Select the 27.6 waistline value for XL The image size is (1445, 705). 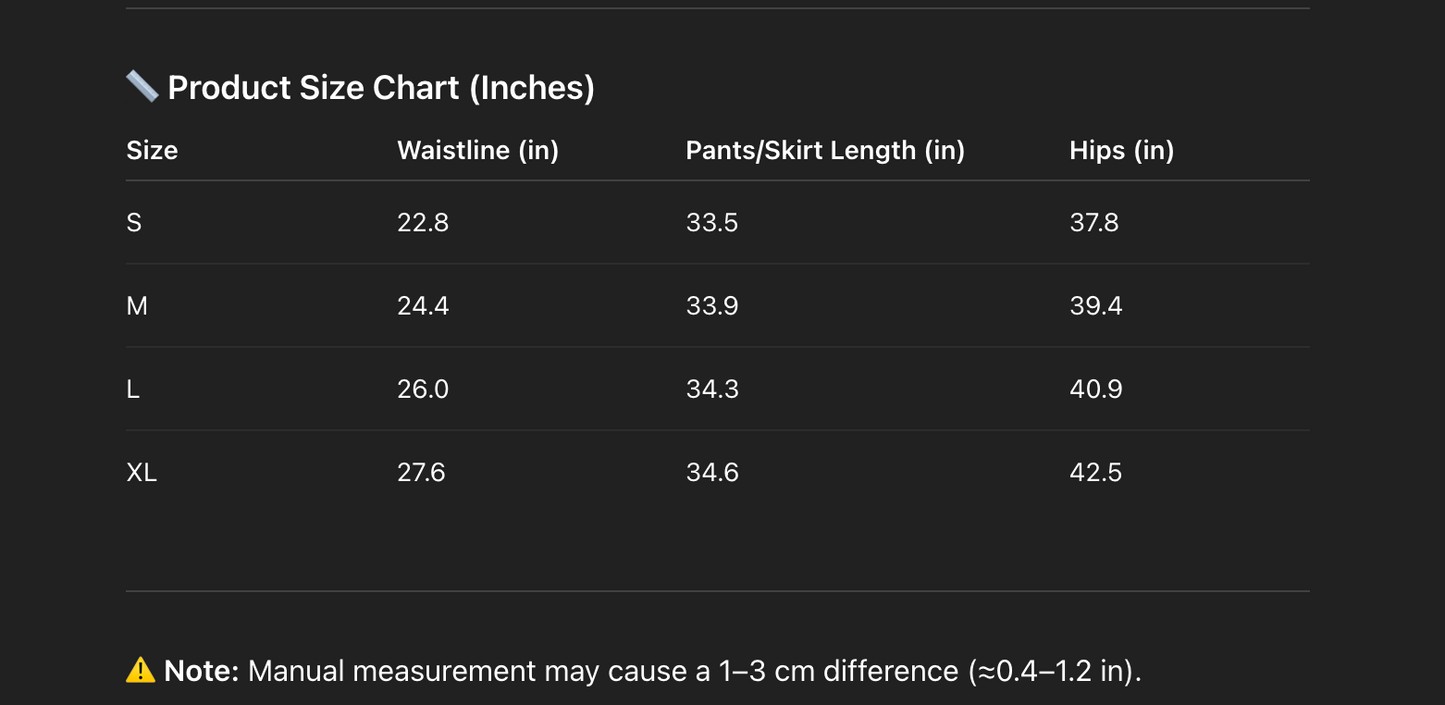(x=421, y=472)
